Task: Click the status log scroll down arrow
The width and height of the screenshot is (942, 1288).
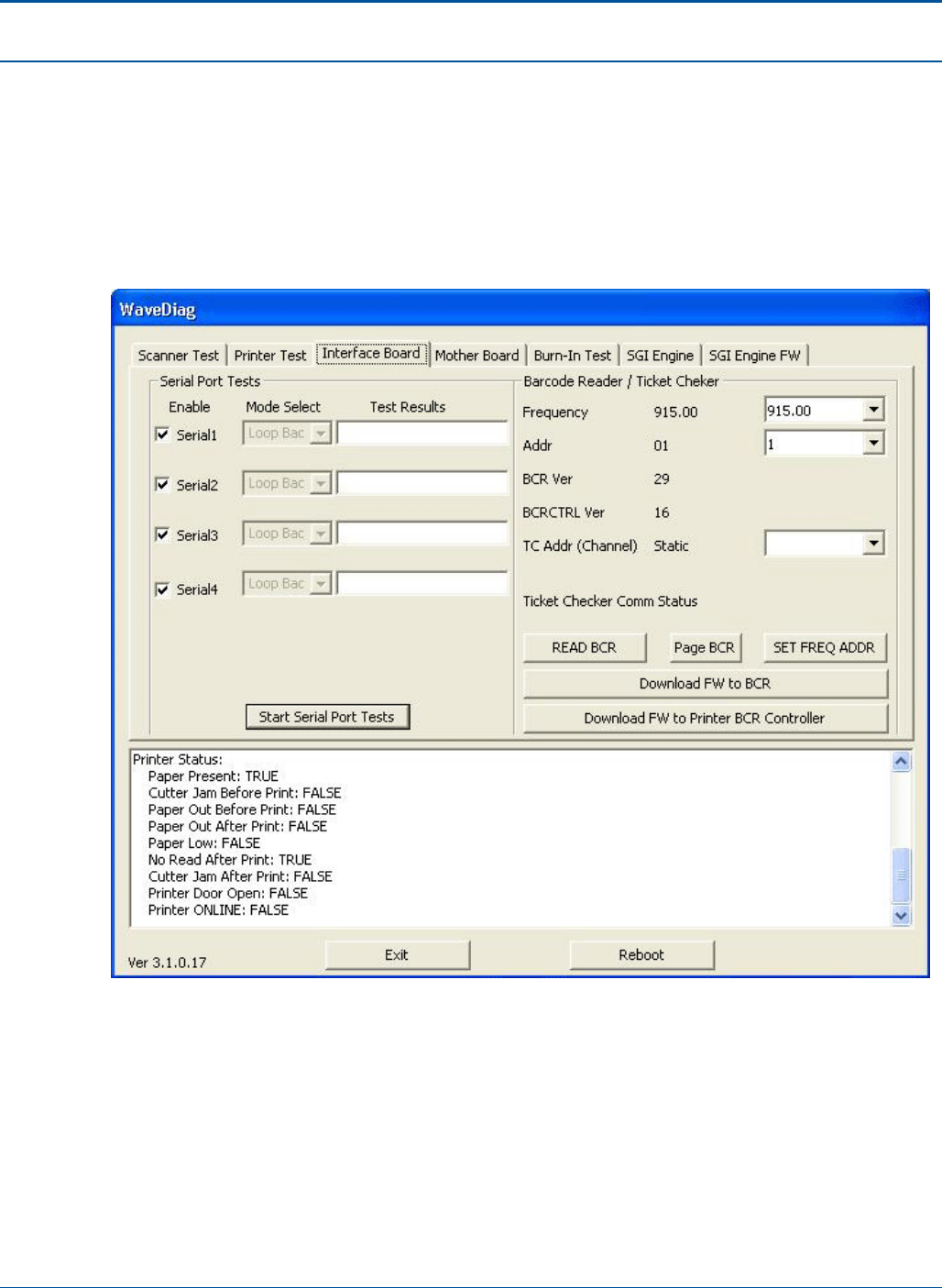Action: pyautogui.click(x=901, y=915)
